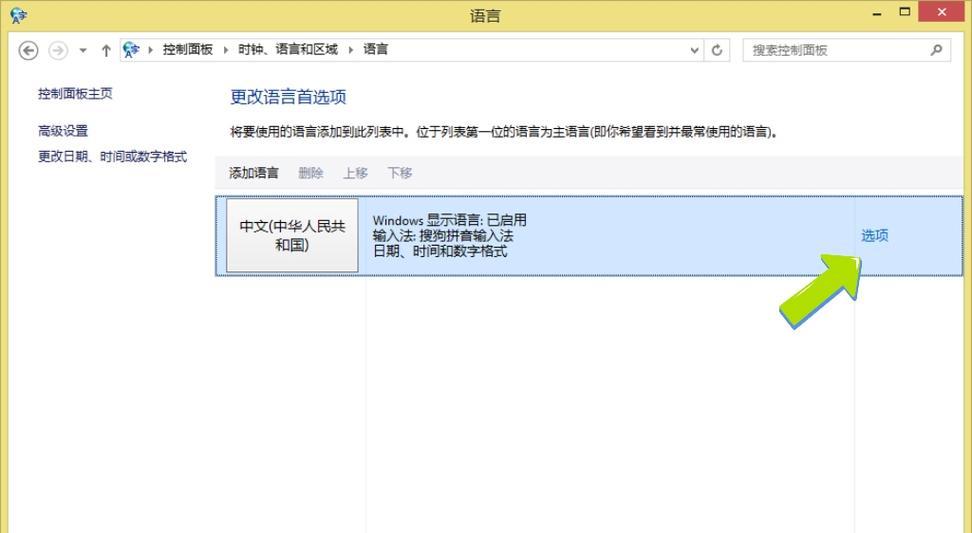This screenshot has width=972, height=533.
Task: Open the recent locations dropdown arrow
Action: pos(82,51)
